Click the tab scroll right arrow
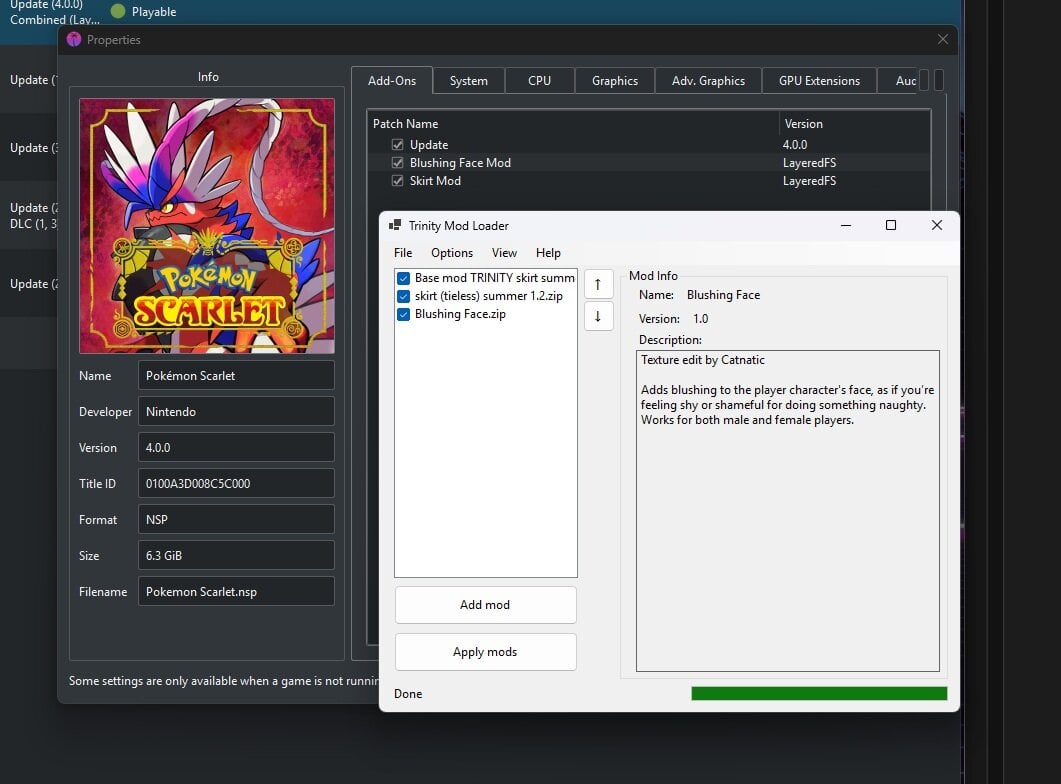Image resolution: width=1061 pixels, height=784 pixels. 939,80
